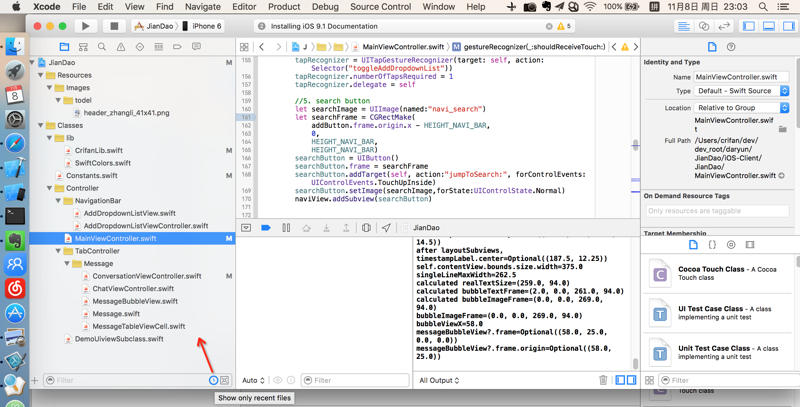Open the Source Control menu
Image resolution: width=800 pixels, height=407 pixels.
[x=380, y=7]
